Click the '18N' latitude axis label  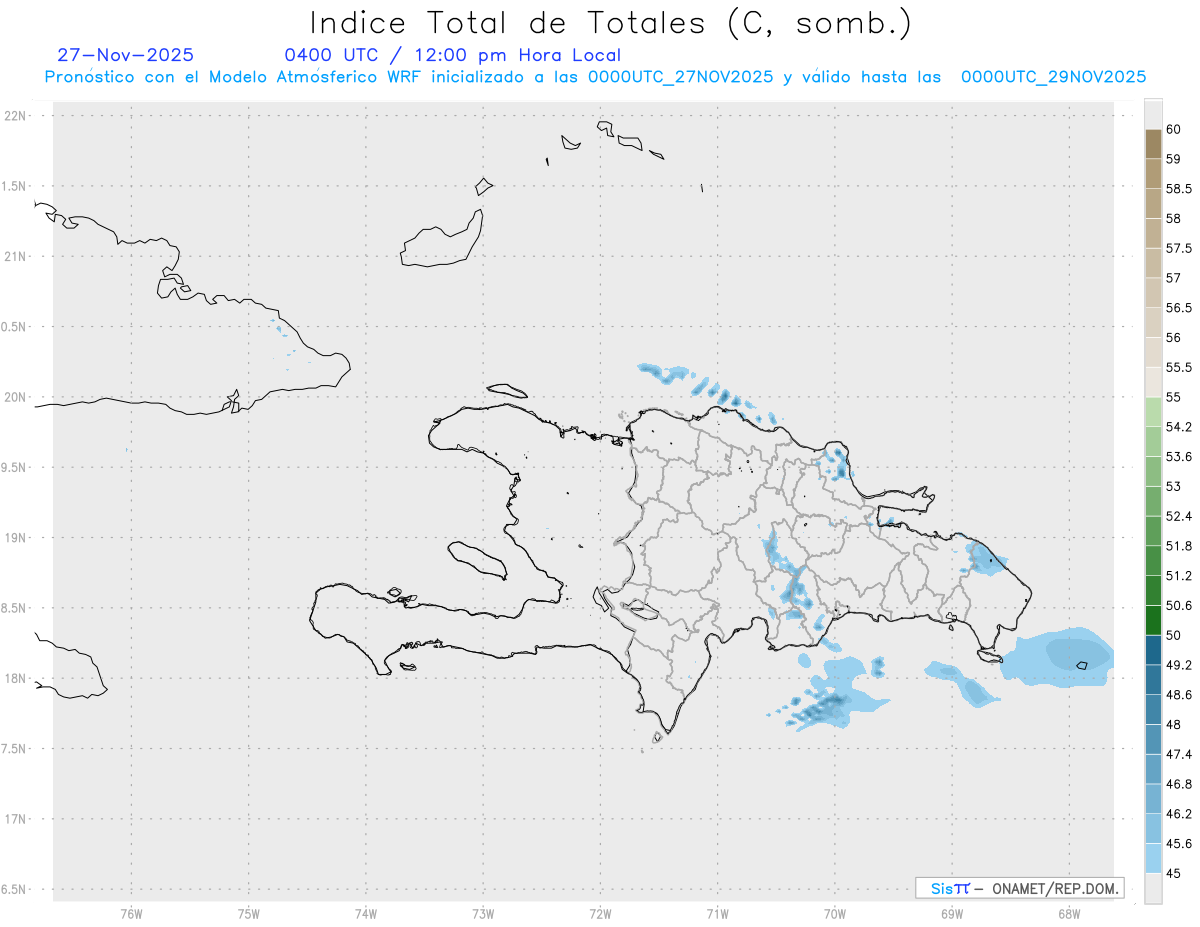pyautogui.click(x=17, y=678)
